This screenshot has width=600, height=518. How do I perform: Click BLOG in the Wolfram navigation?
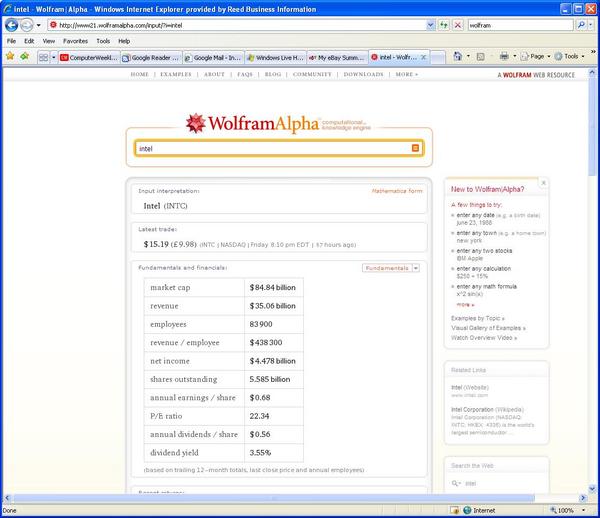(273, 74)
